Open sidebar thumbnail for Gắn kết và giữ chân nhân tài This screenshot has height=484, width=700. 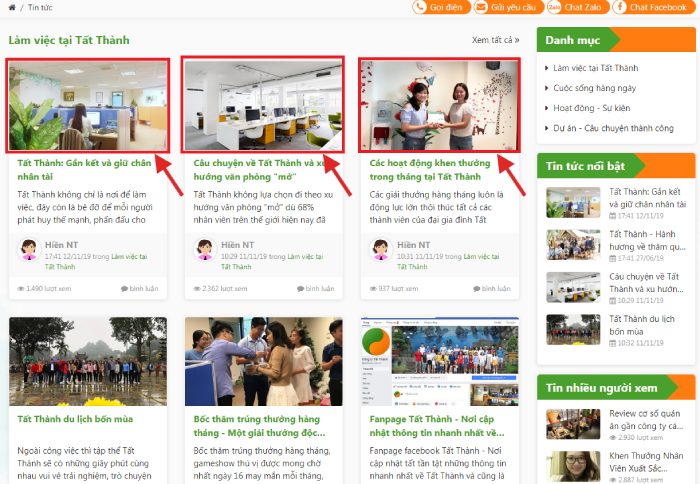point(573,202)
